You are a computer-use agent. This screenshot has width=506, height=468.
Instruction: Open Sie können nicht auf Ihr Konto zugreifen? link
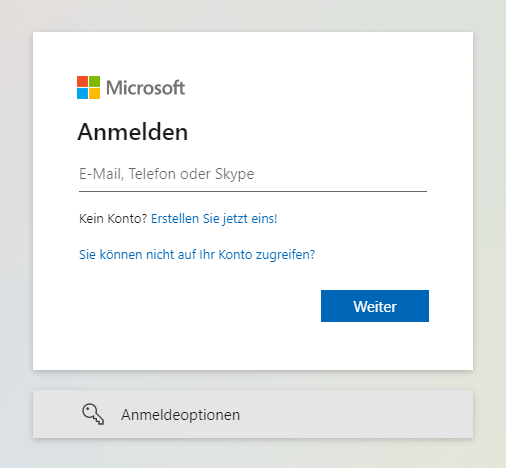coord(197,255)
